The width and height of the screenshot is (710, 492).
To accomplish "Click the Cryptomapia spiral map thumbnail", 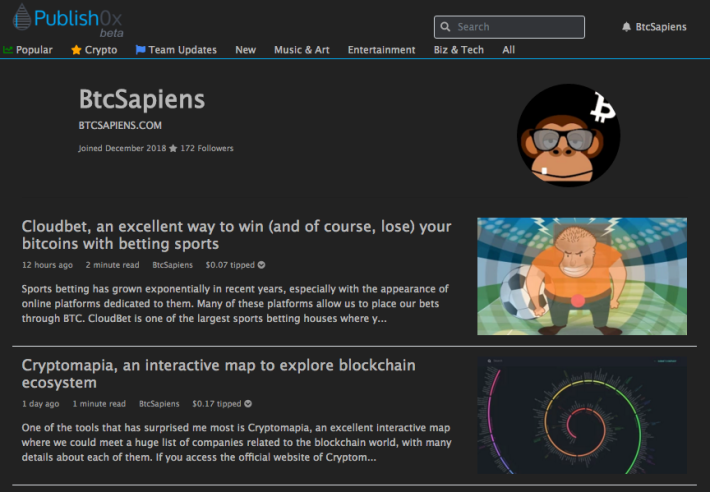I will coord(582,415).
